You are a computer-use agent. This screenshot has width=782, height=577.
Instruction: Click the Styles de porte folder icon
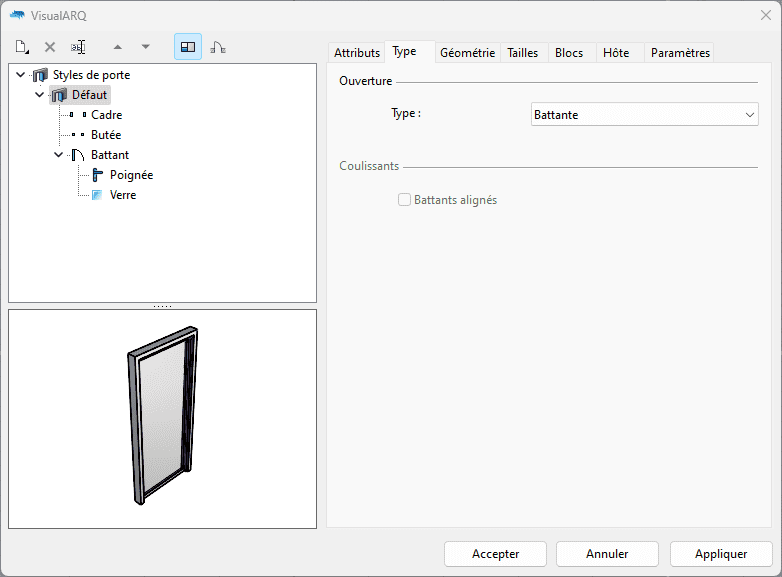(40, 75)
